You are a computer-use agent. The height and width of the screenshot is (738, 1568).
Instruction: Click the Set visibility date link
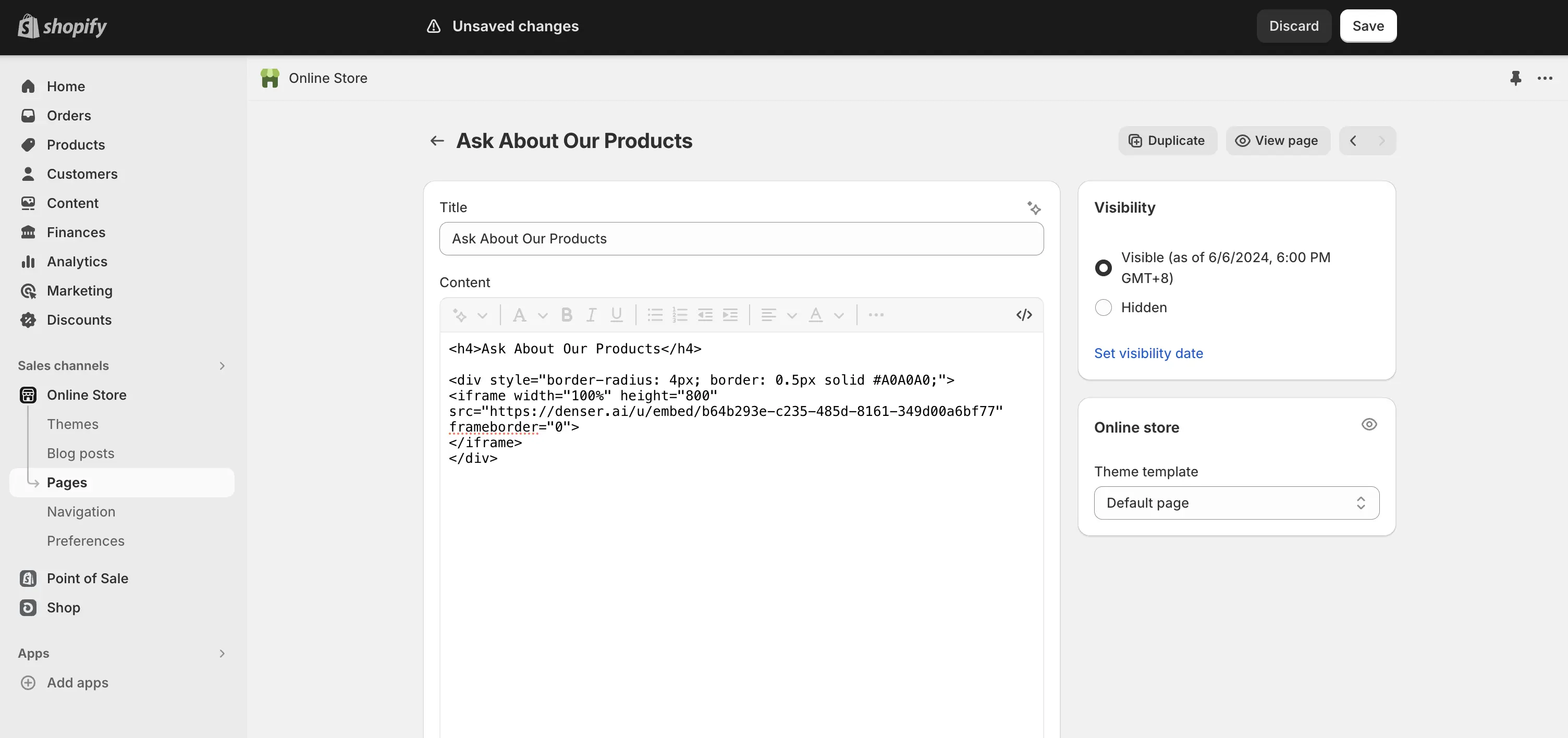(x=1148, y=353)
